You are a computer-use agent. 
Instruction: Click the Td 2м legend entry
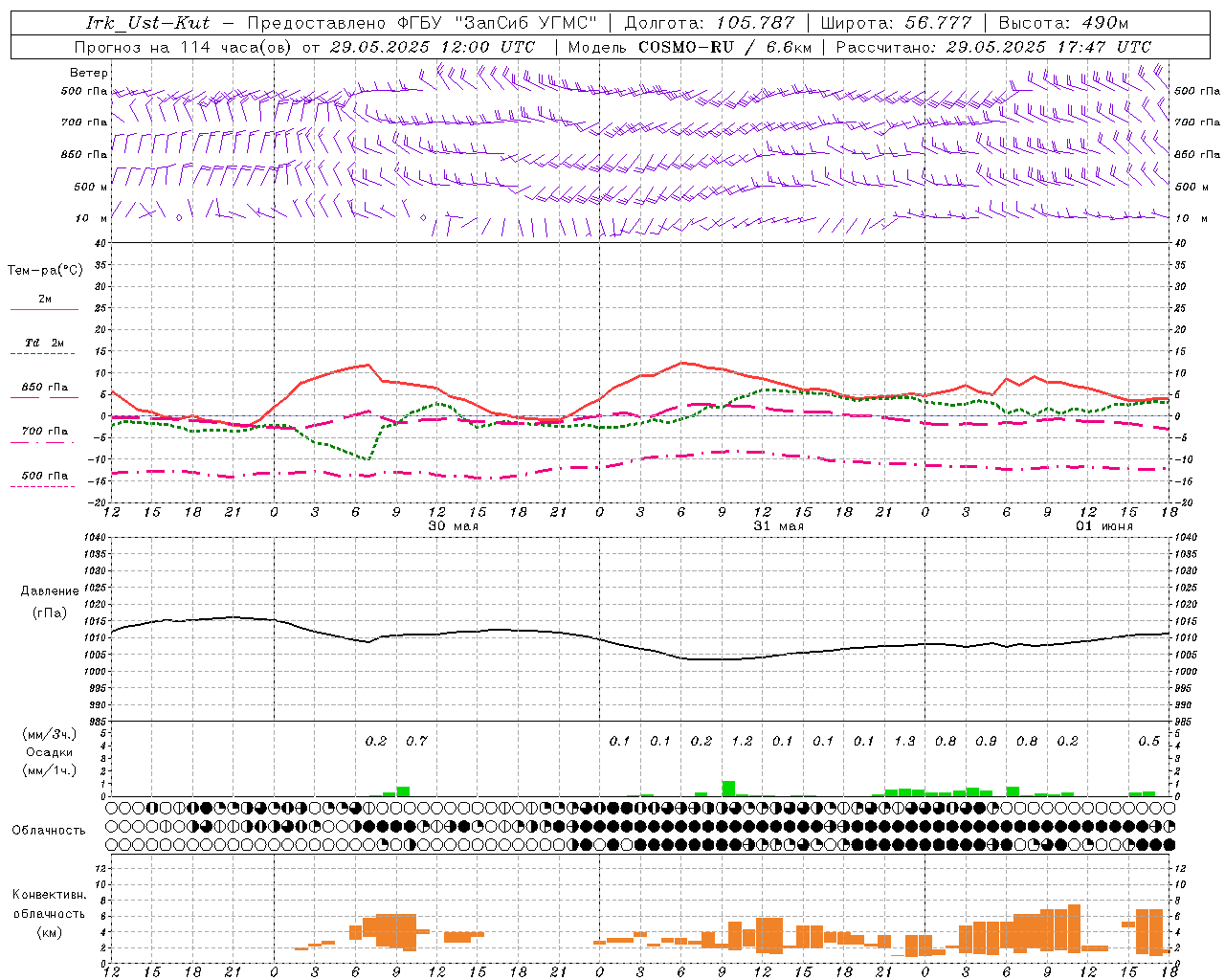click(44, 343)
